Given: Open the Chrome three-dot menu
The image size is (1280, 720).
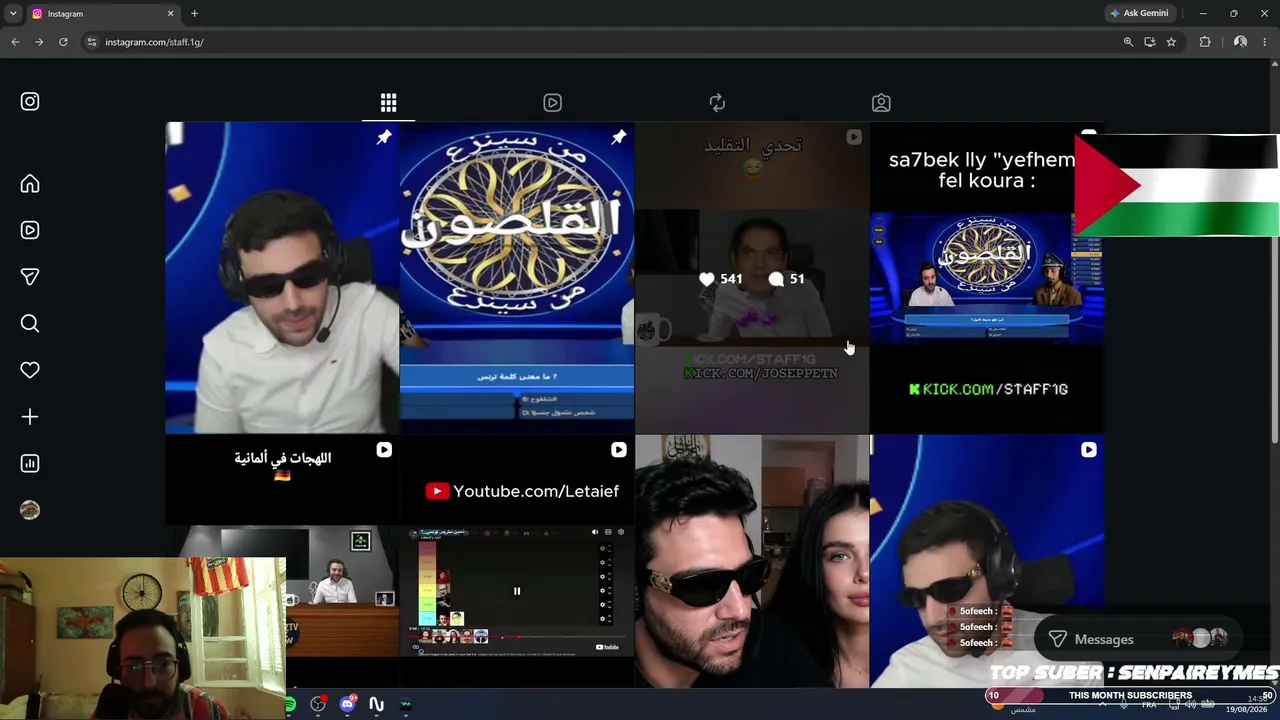Looking at the screenshot, I should coord(1265,42).
